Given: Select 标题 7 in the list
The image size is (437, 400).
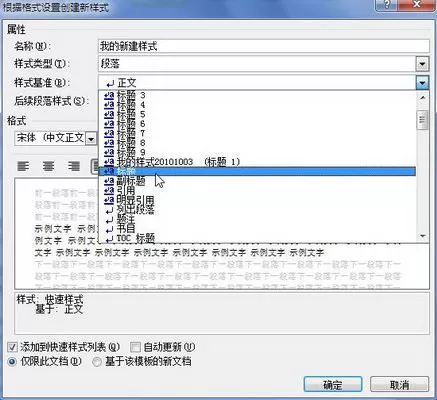Looking at the screenshot, I should point(257,133).
